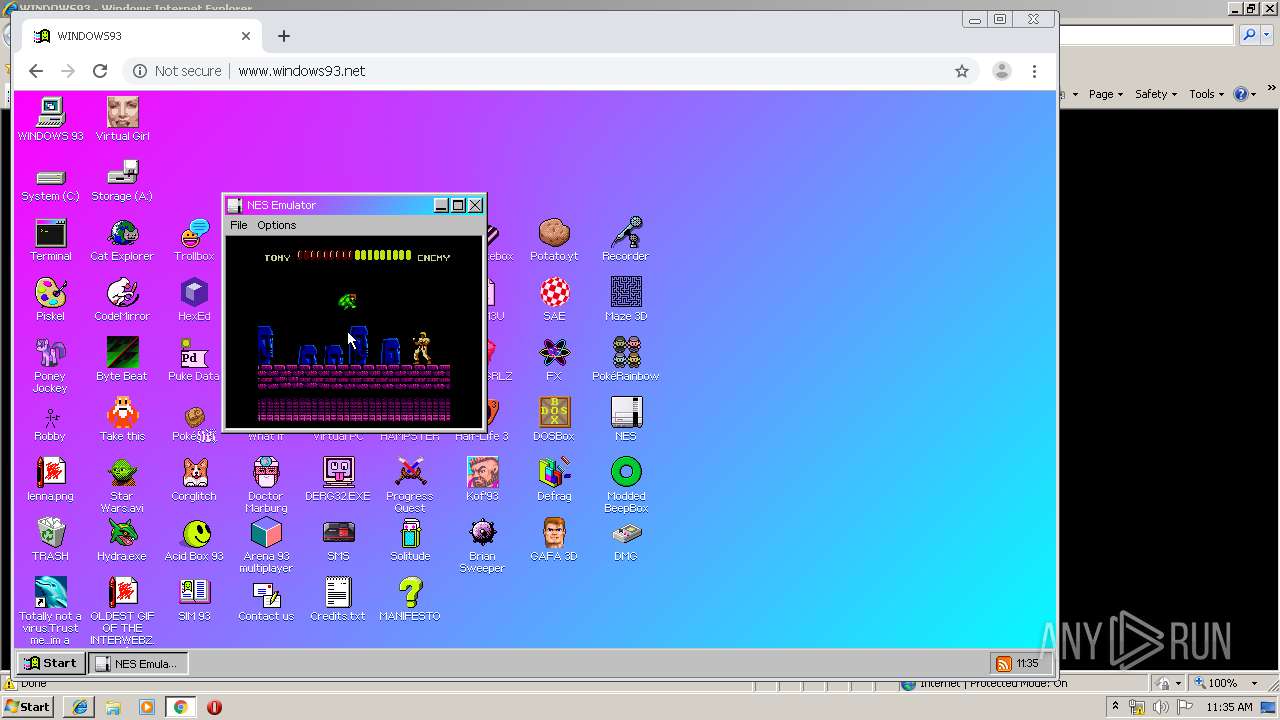Open the TRASH bin icon
The width and height of the screenshot is (1280, 720).
click(50, 539)
